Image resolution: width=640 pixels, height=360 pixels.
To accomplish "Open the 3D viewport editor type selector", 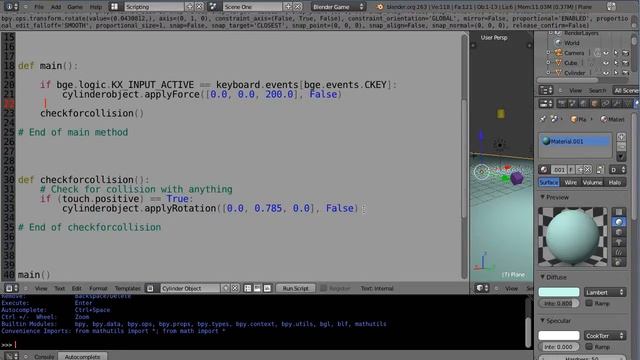I will click(x=482, y=288).
